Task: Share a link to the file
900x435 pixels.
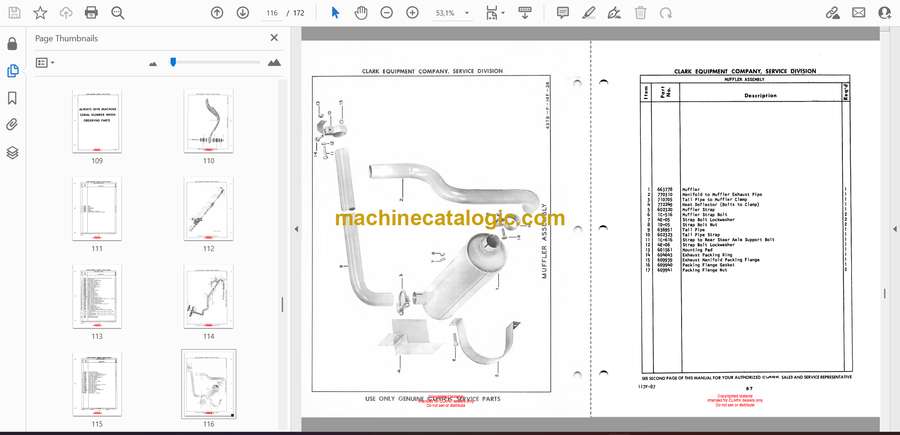Action: coord(833,13)
